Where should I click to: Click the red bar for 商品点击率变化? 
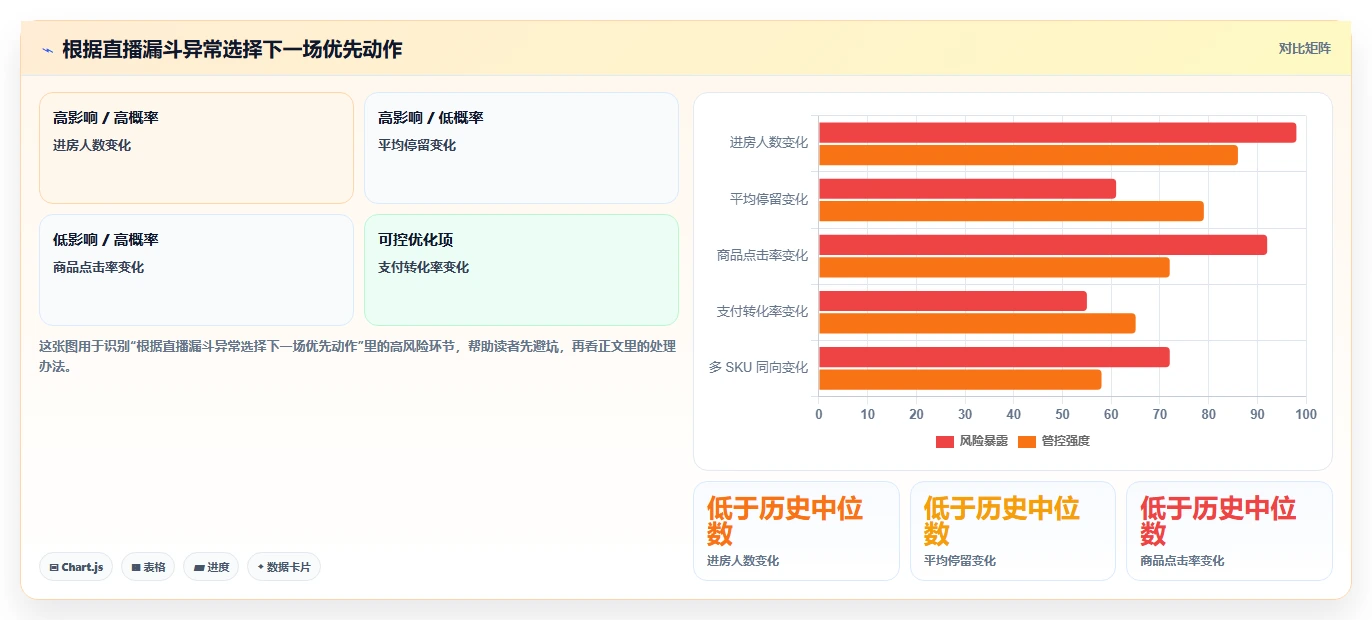1043,245
